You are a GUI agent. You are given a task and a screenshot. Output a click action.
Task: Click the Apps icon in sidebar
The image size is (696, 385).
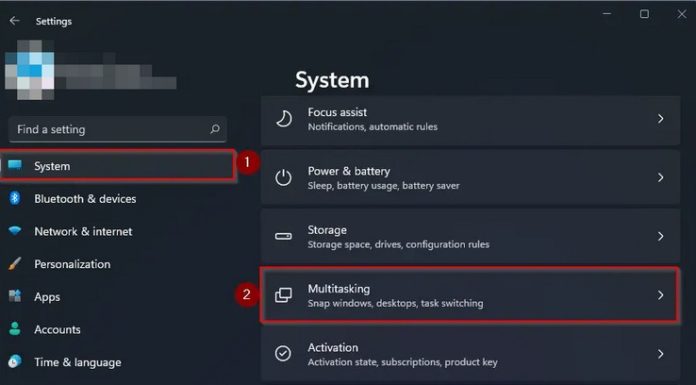pos(15,296)
